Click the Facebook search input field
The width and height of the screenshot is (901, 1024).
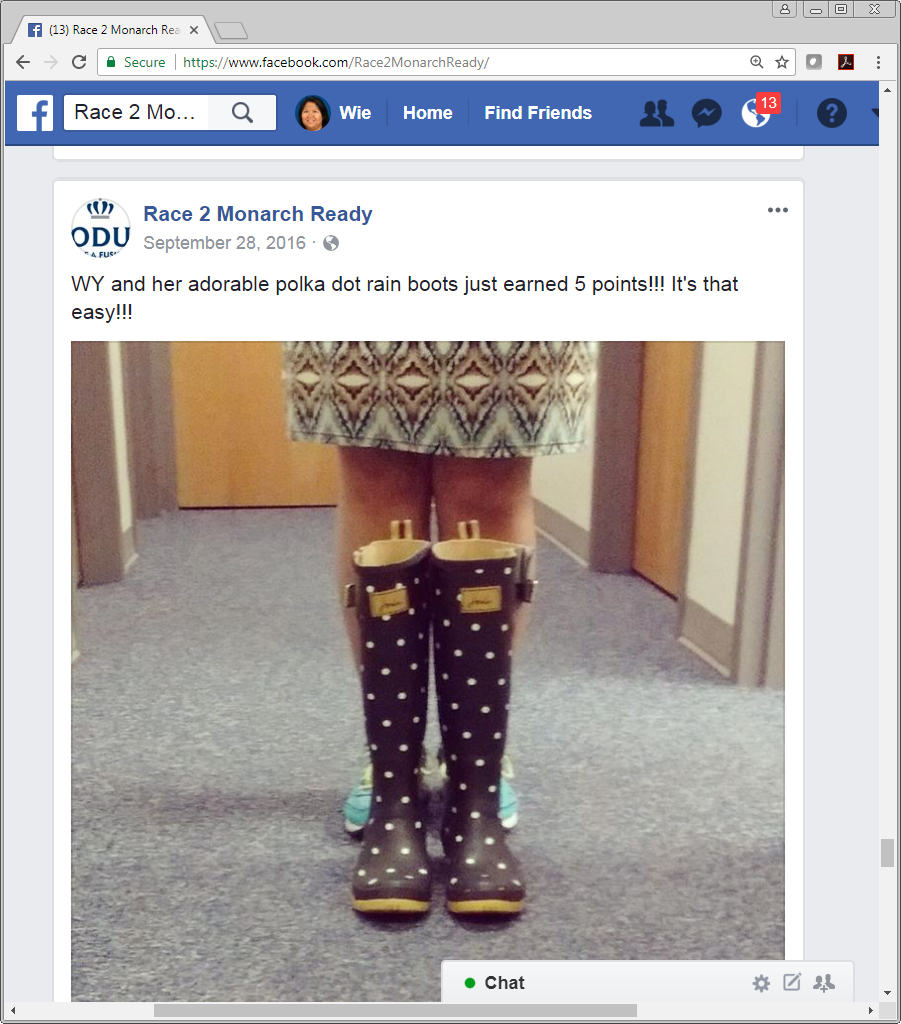141,112
